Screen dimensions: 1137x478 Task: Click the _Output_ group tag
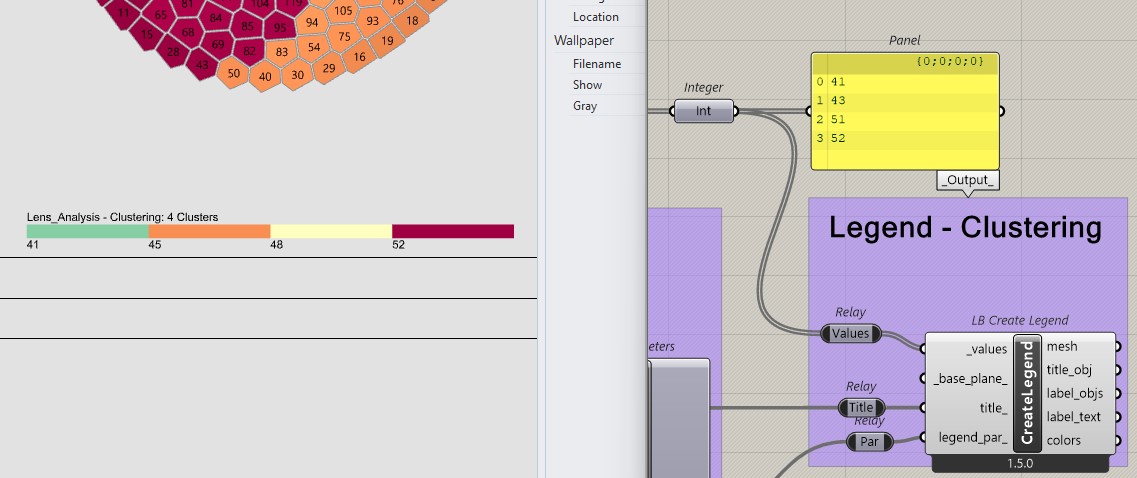968,180
